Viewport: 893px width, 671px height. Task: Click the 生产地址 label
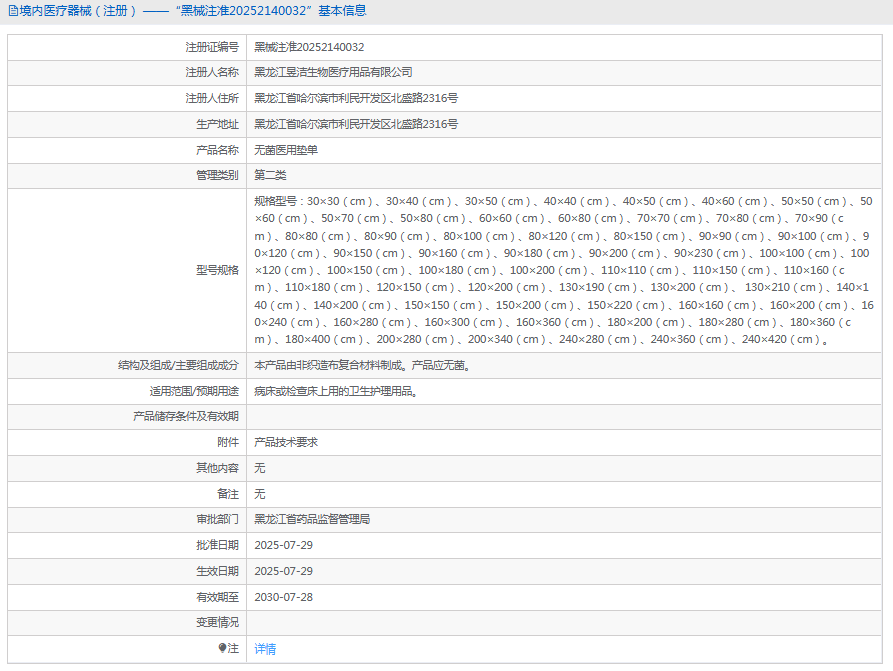pyautogui.click(x=218, y=124)
